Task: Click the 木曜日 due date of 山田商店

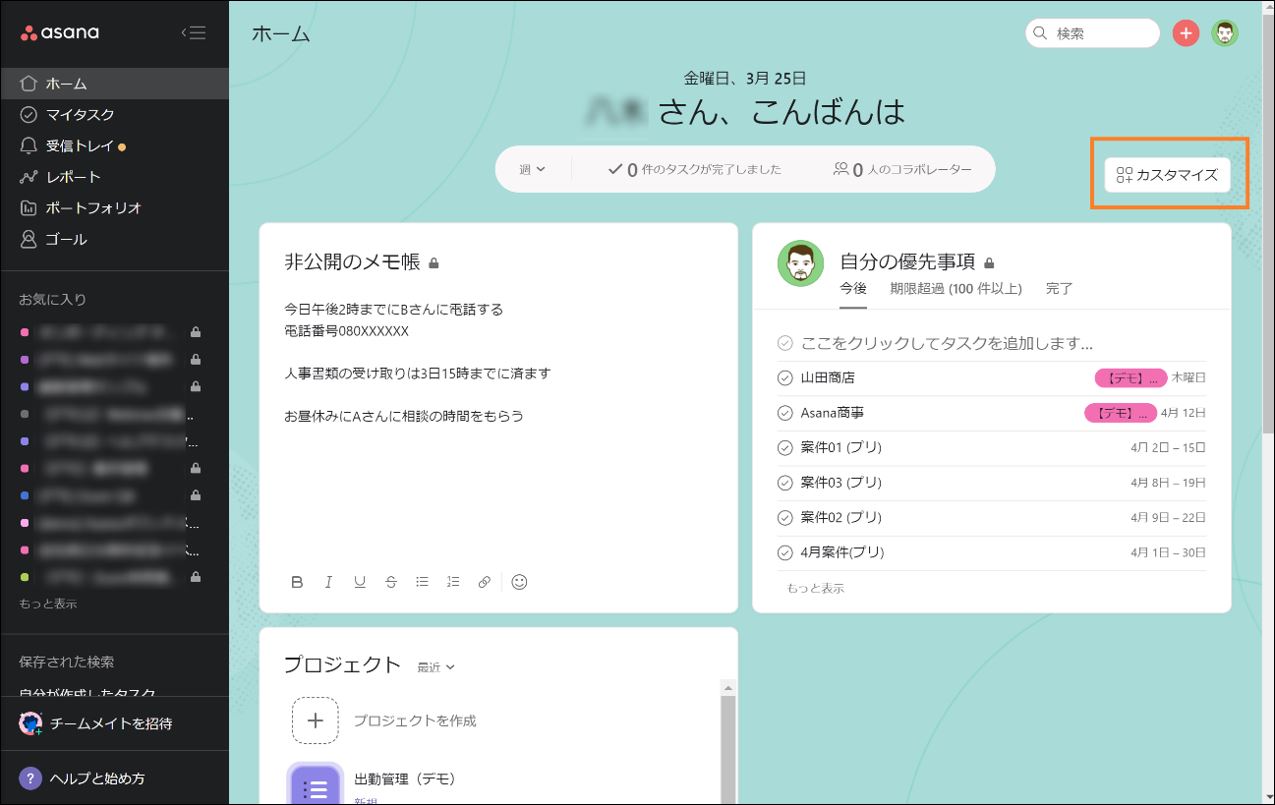Action: coord(1188,378)
